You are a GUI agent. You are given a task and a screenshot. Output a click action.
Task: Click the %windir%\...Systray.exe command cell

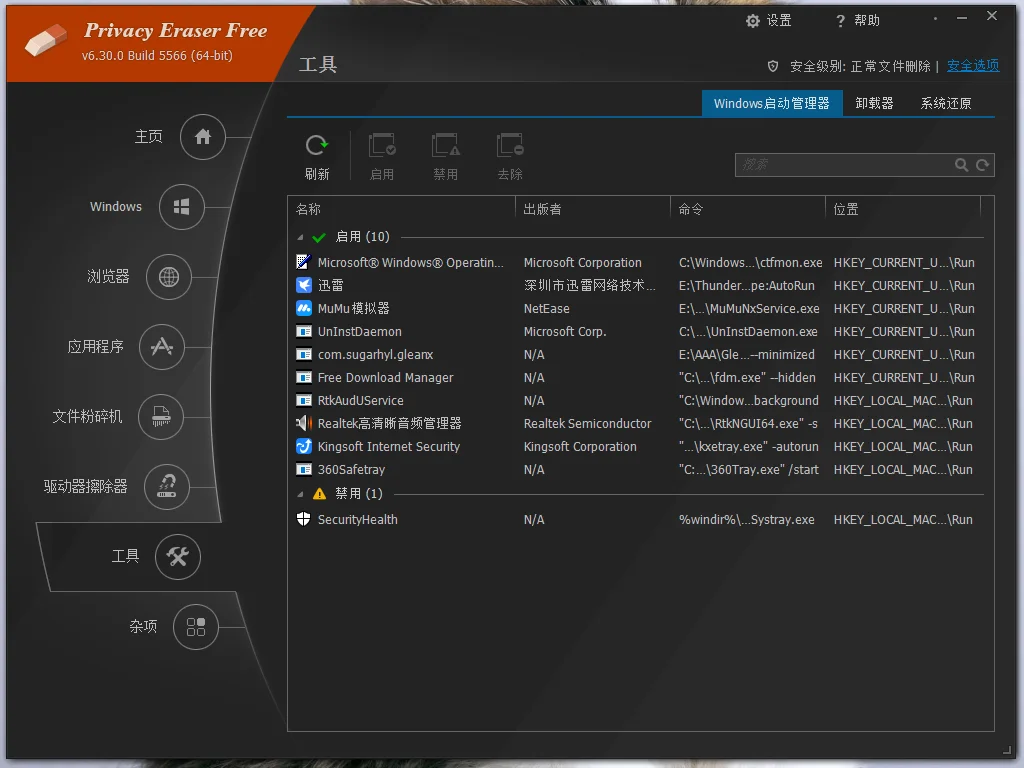click(746, 520)
